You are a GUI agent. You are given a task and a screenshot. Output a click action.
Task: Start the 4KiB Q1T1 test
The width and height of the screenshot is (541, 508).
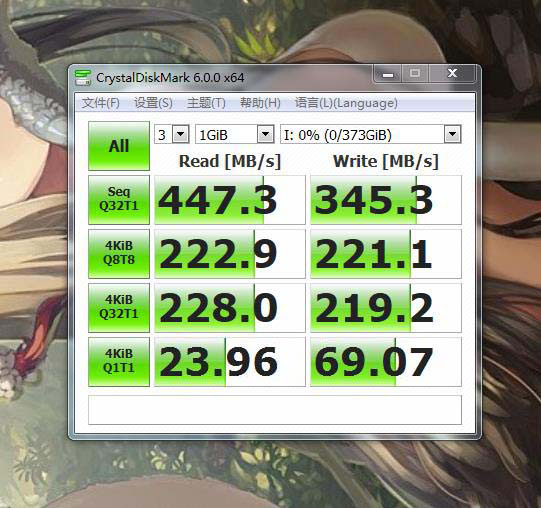coord(119,362)
